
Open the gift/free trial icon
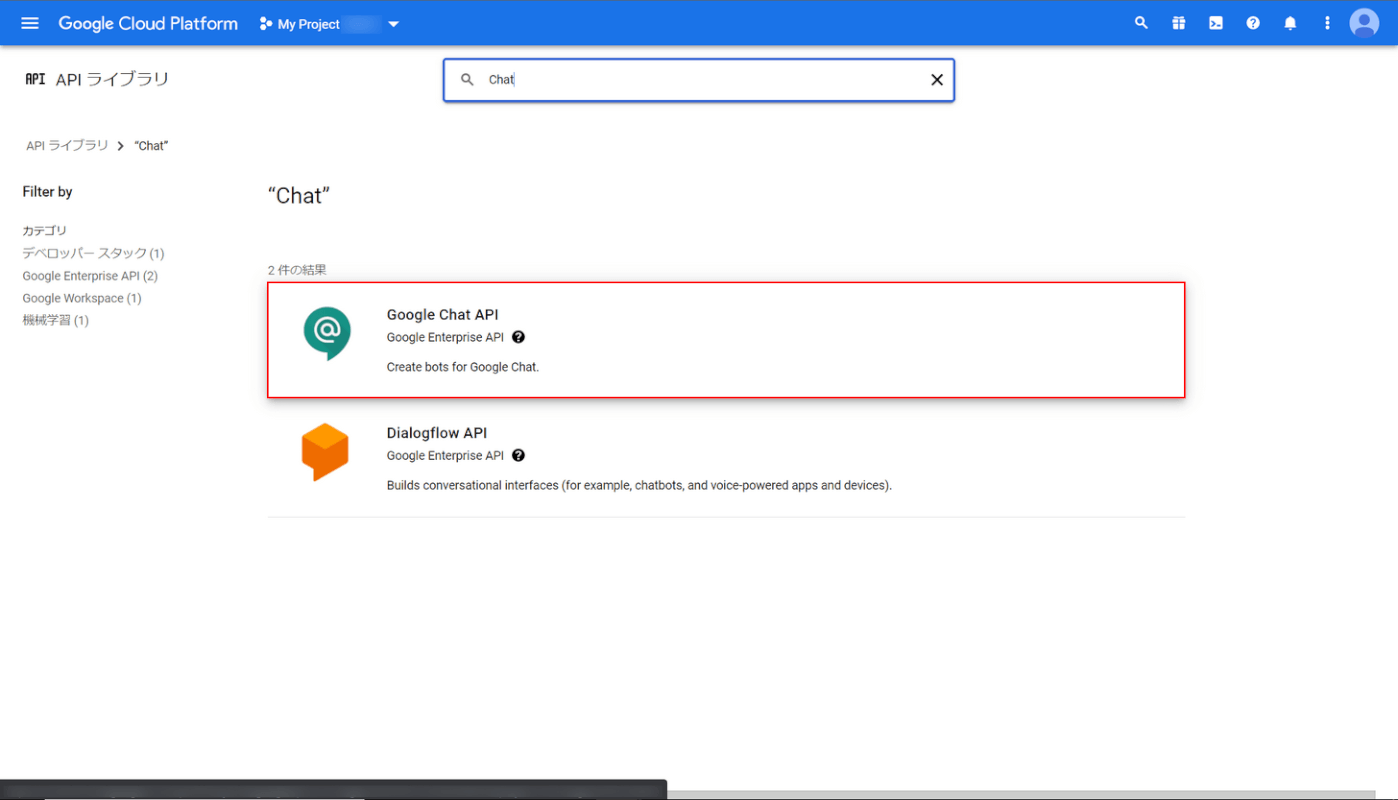(1179, 23)
